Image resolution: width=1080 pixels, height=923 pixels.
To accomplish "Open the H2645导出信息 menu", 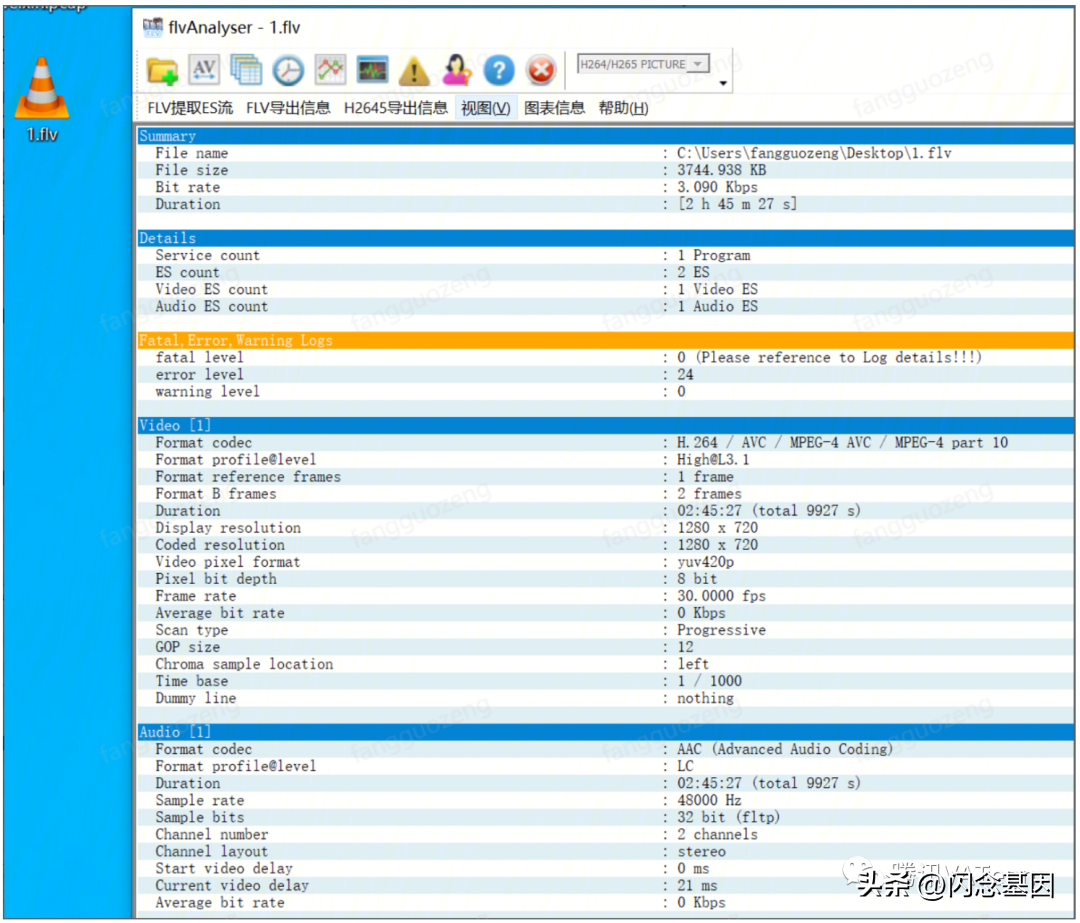I will coord(395,108).
